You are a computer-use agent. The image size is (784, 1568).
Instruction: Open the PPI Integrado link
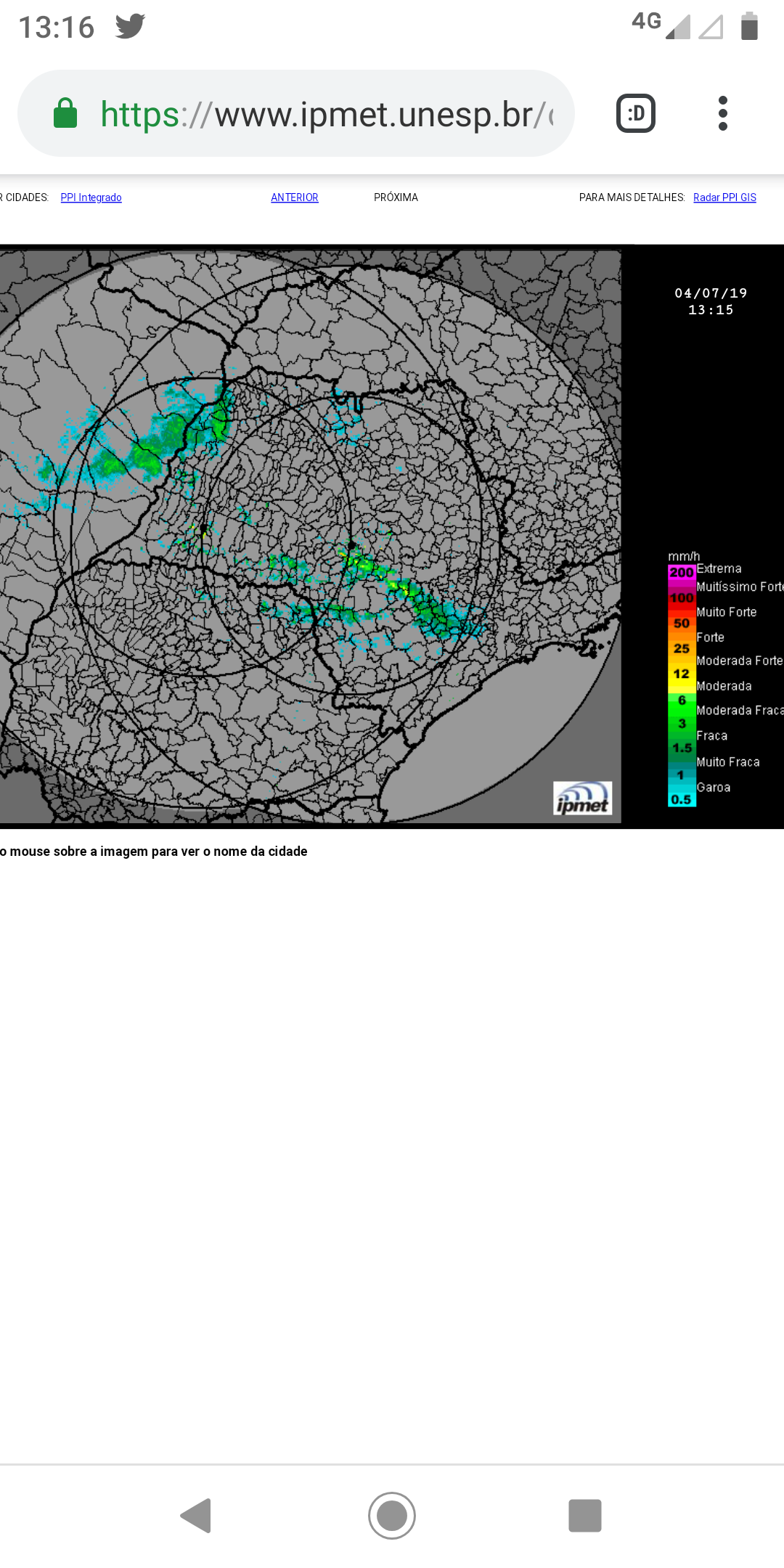pyautogui.click(x=91, y=197)
